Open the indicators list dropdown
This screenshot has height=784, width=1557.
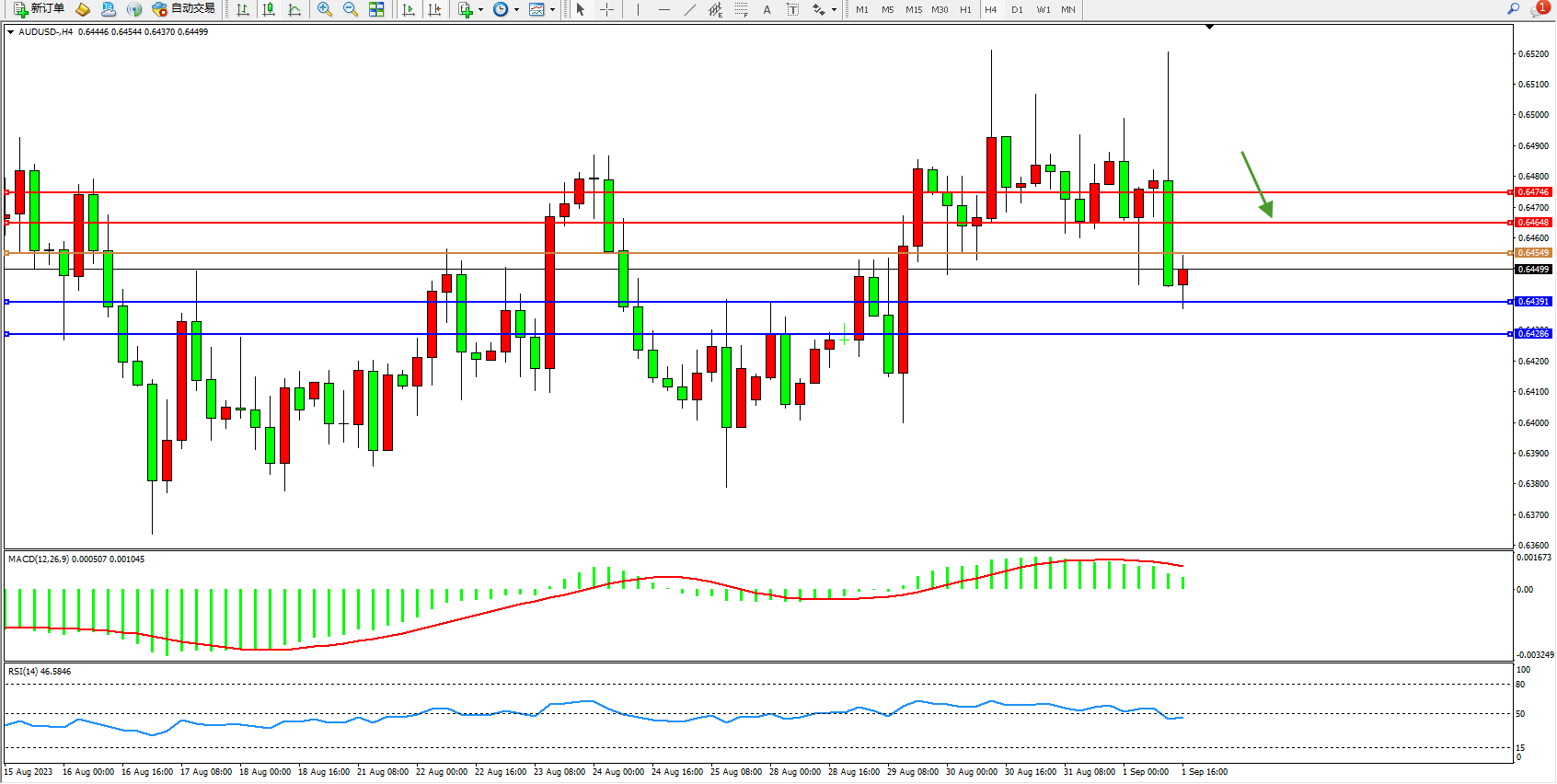(479, 10)
